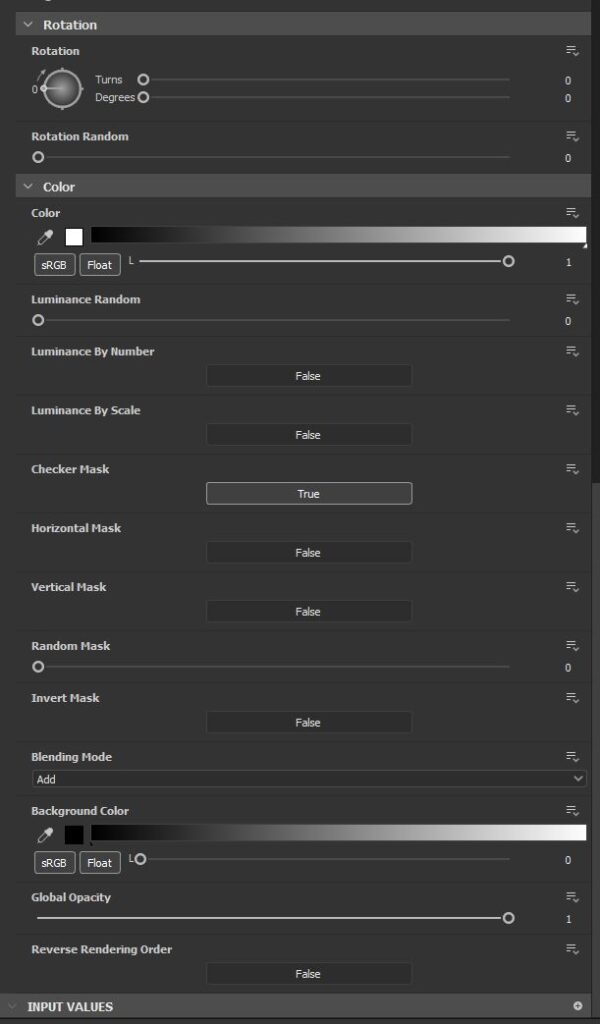Open the Rotation Random preset menu icon
This screenshot has height=1024, width=600.
point(573,136)
